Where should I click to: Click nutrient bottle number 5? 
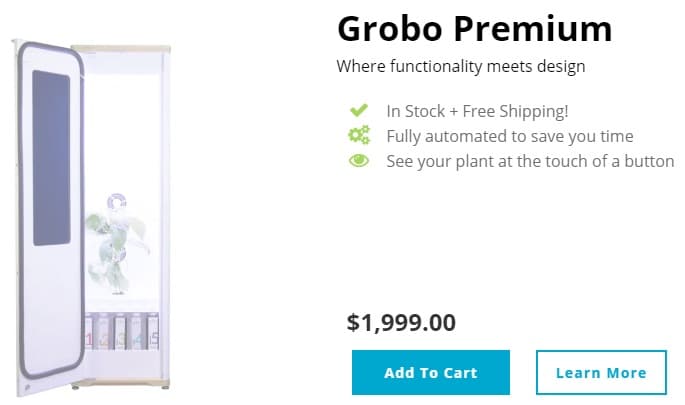(x=151, y=337)
